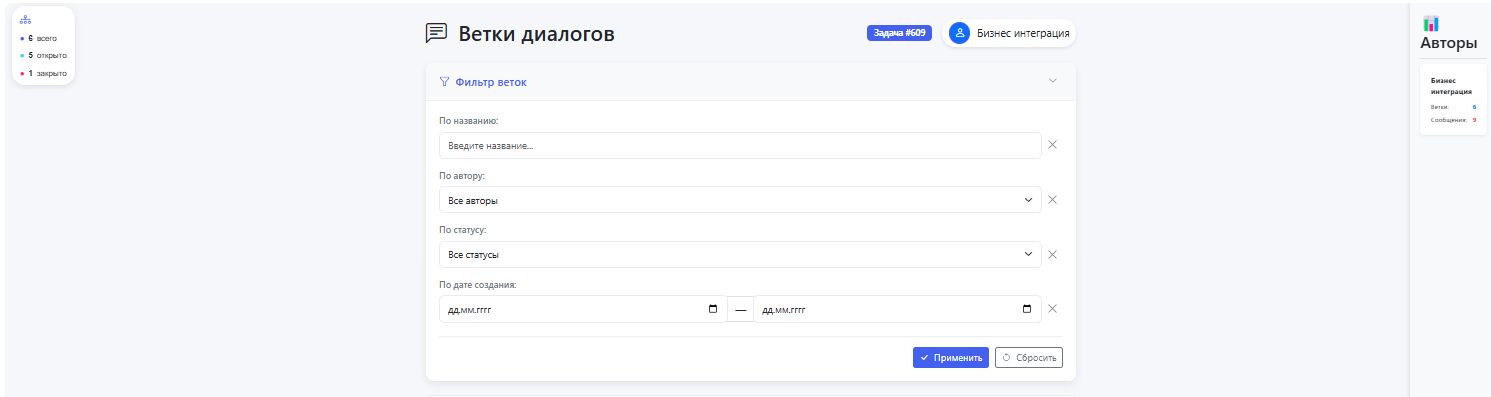Image resolution: width=1491 pixels, height=397 pixels.
Task: Click the По автору label
Action: [x=462, y=175]
